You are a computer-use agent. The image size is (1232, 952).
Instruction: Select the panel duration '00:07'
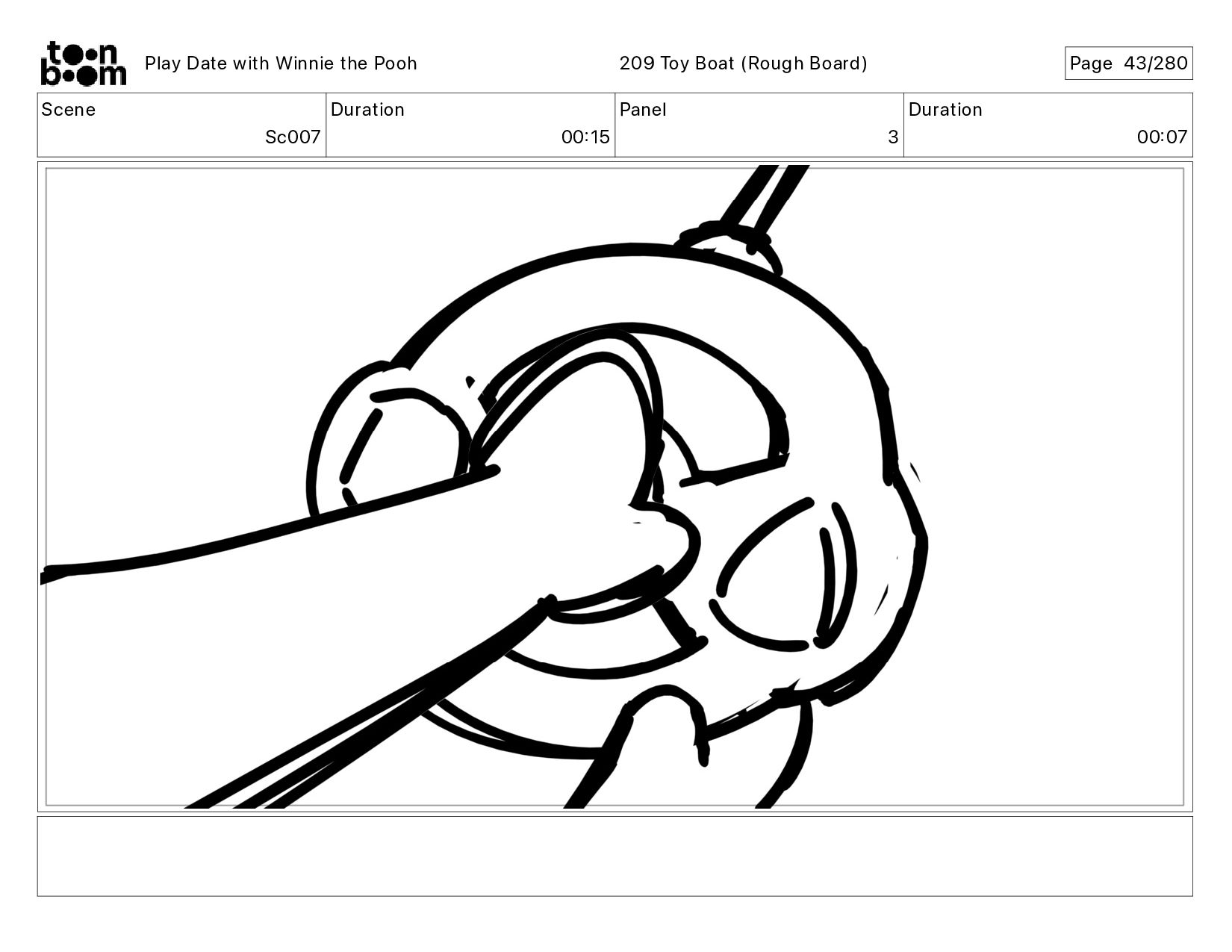click(x=1162, y=137)
